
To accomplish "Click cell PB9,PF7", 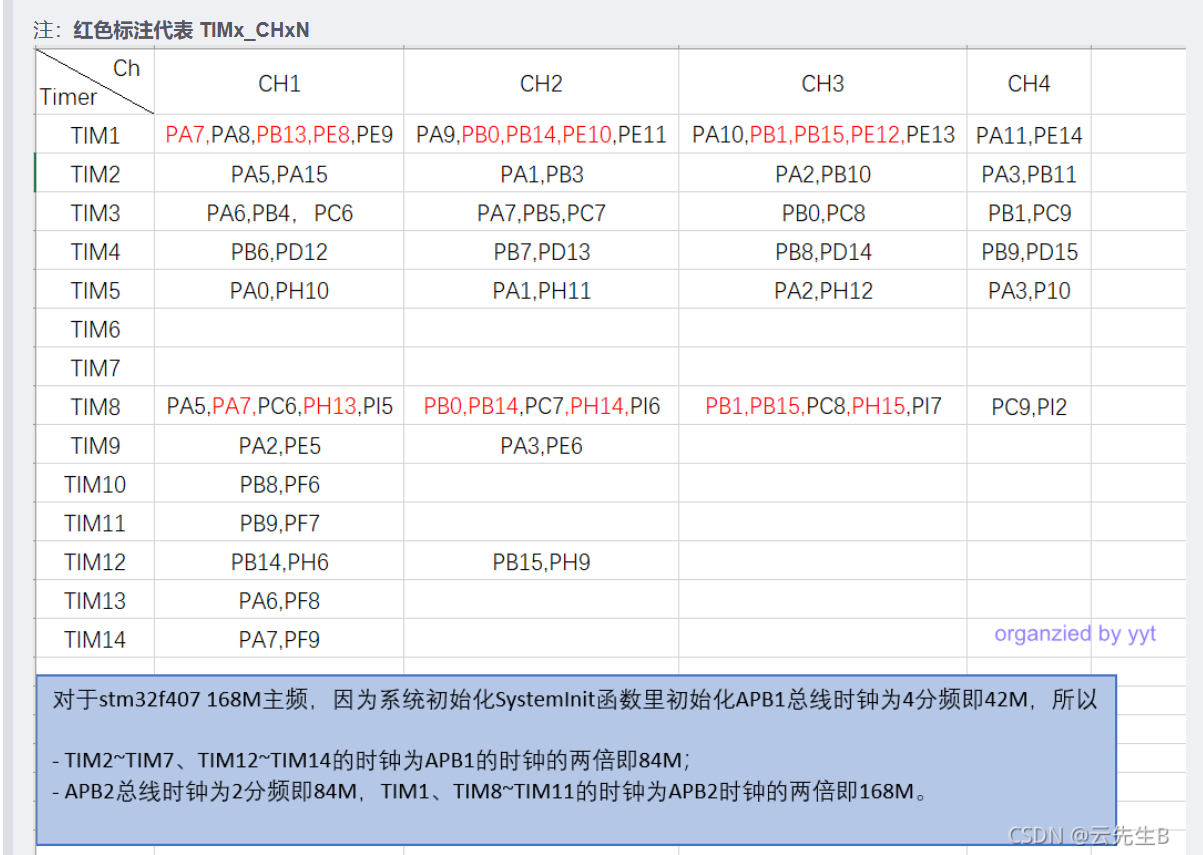I will coord(279,523).
